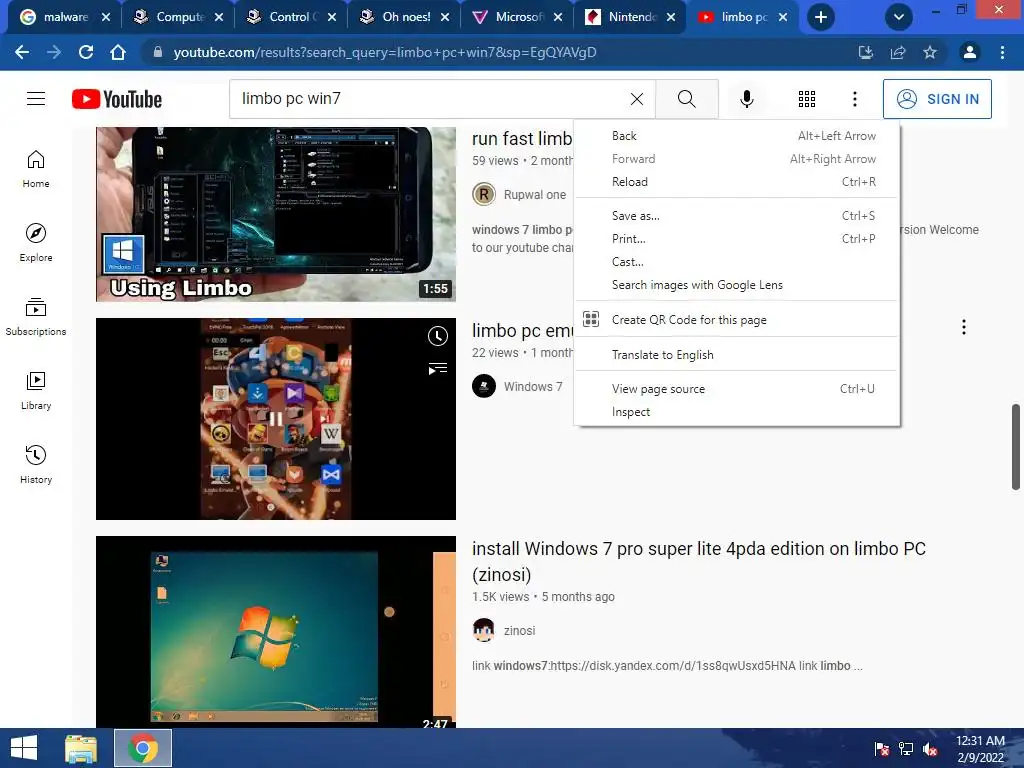
Task: Select Translate to English
Action: click(x=736, y=355)
